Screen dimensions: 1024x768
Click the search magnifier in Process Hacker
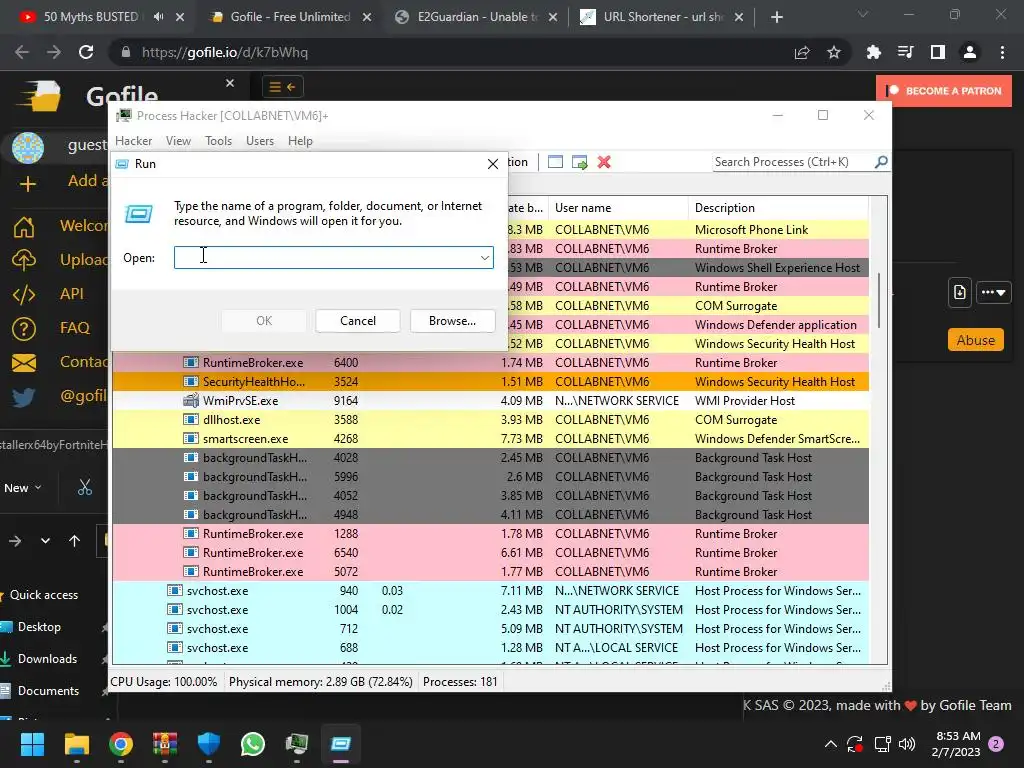881,161
